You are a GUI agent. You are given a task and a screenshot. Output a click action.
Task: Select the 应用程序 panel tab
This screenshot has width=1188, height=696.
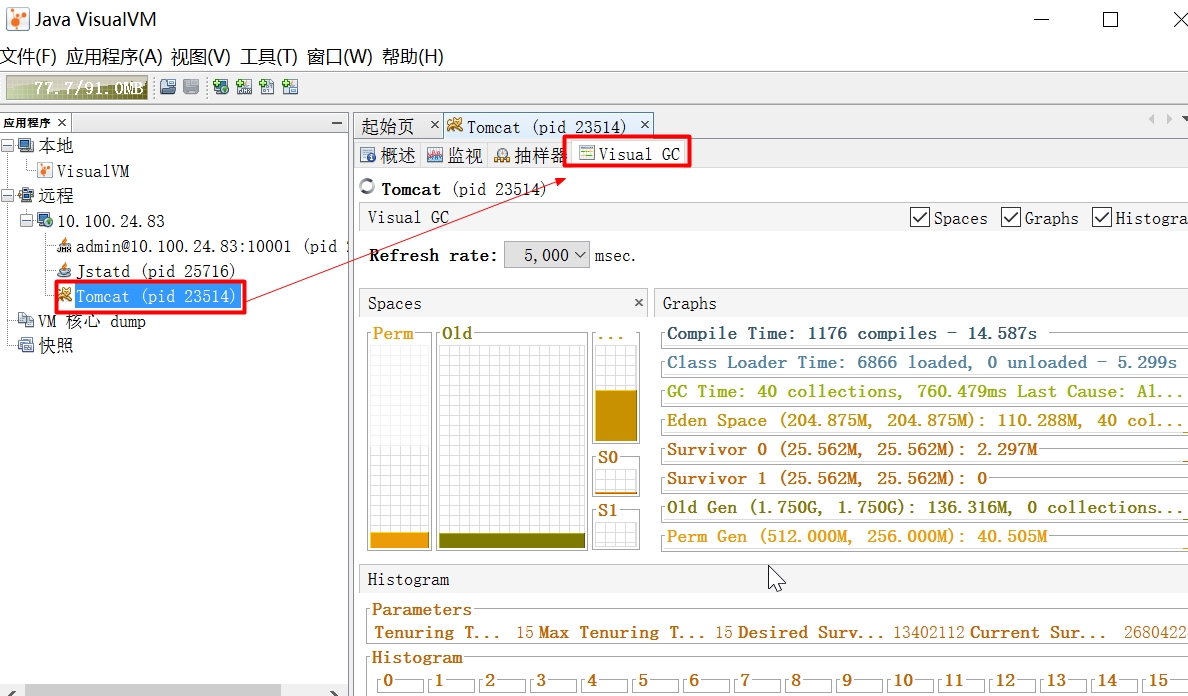tap(27, 123)
